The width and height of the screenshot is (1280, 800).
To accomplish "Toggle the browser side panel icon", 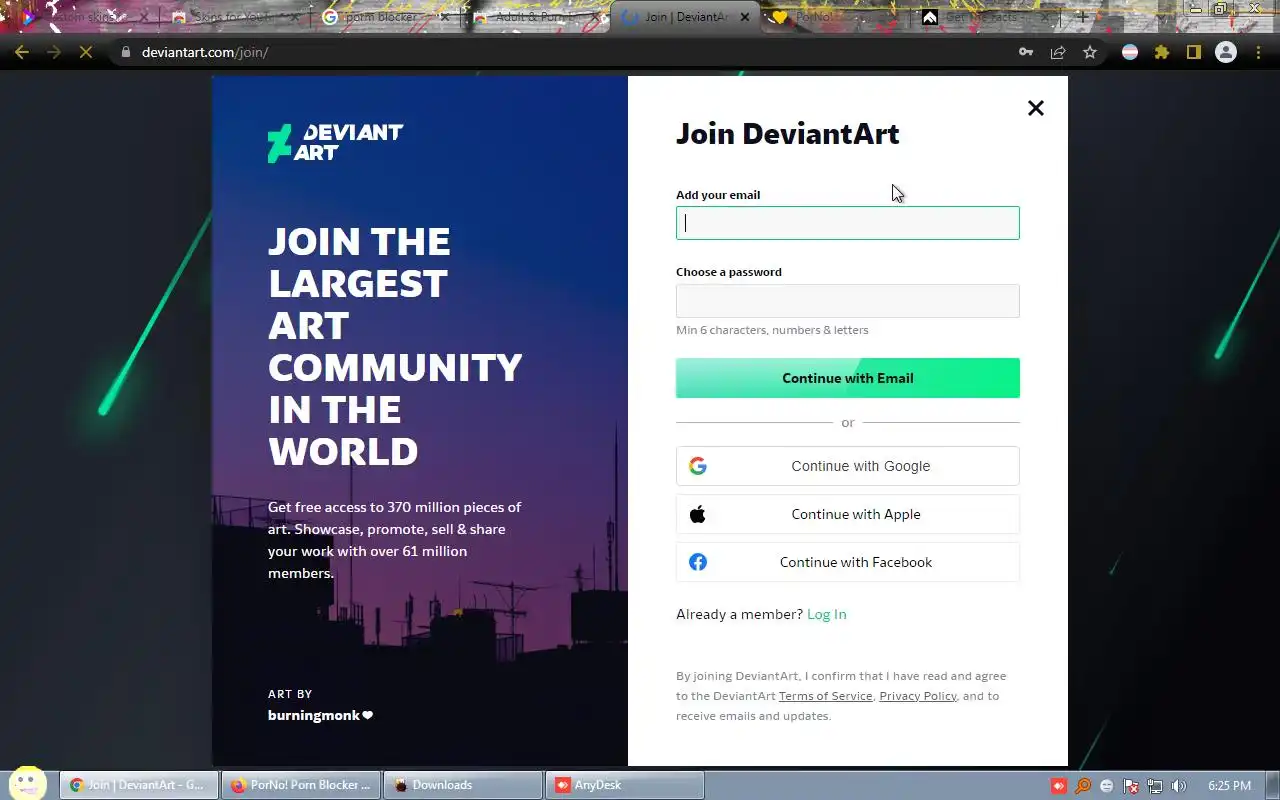I will coord(1193,52).
